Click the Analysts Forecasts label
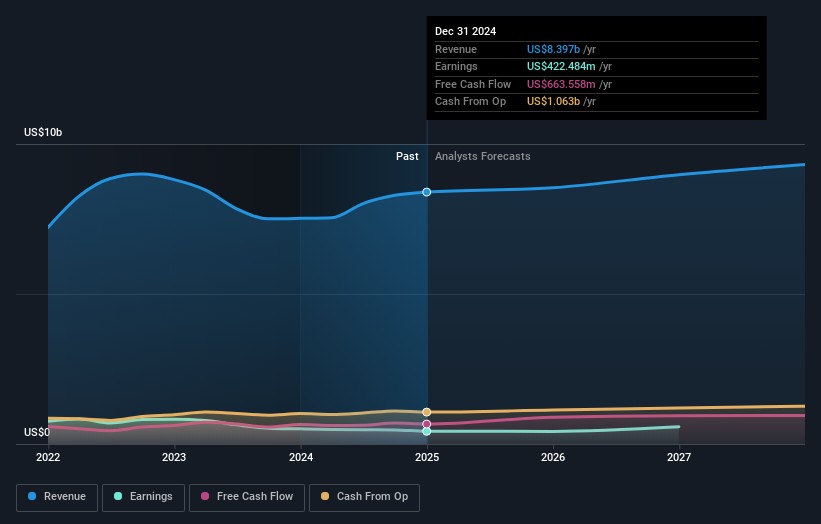 pyautogui.click(x=482, y=157)
